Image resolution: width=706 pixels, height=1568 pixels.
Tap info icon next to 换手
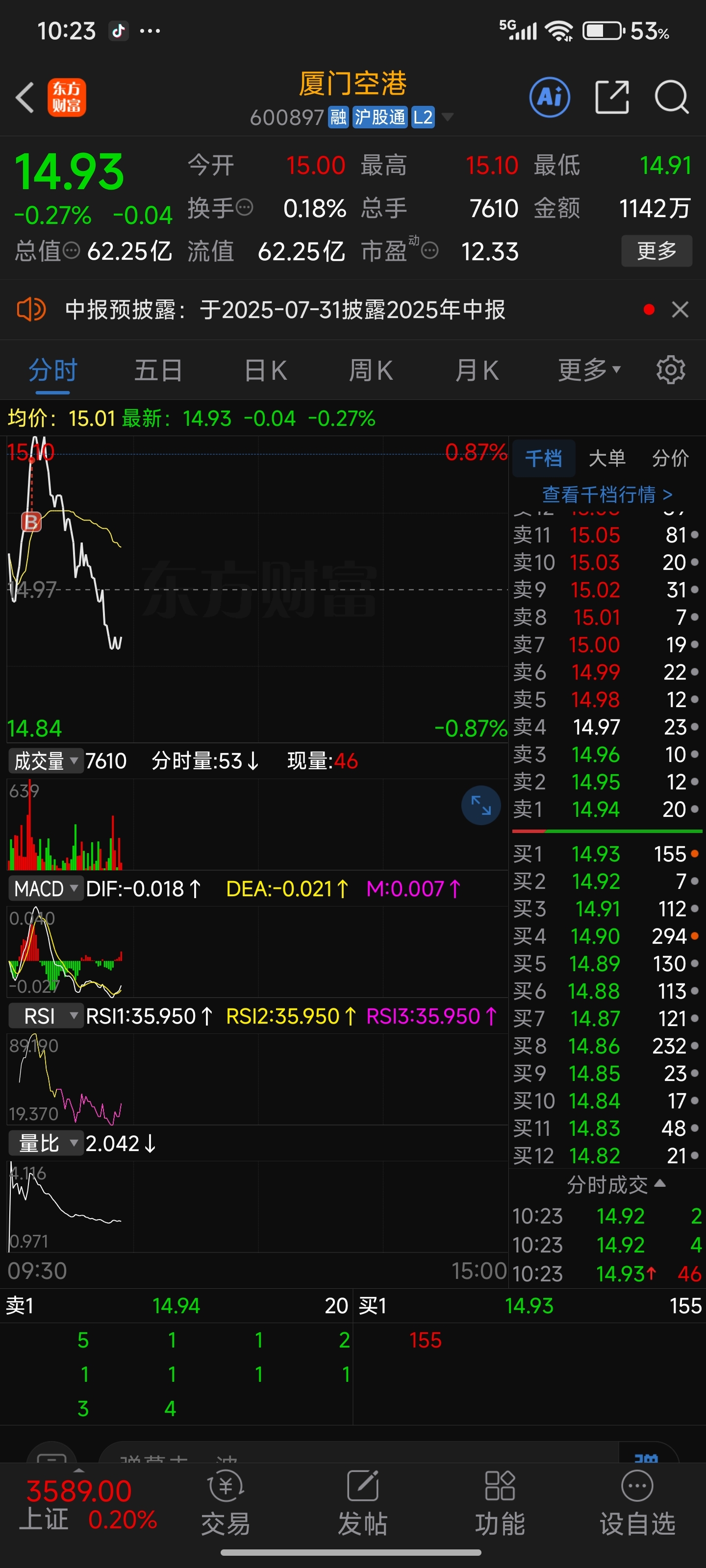tap(244, 208)
